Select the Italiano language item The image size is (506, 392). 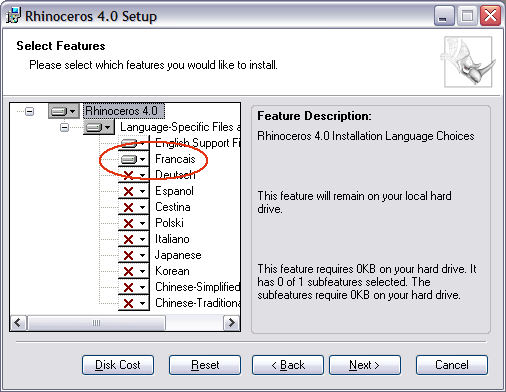click(x=172, y=239)
